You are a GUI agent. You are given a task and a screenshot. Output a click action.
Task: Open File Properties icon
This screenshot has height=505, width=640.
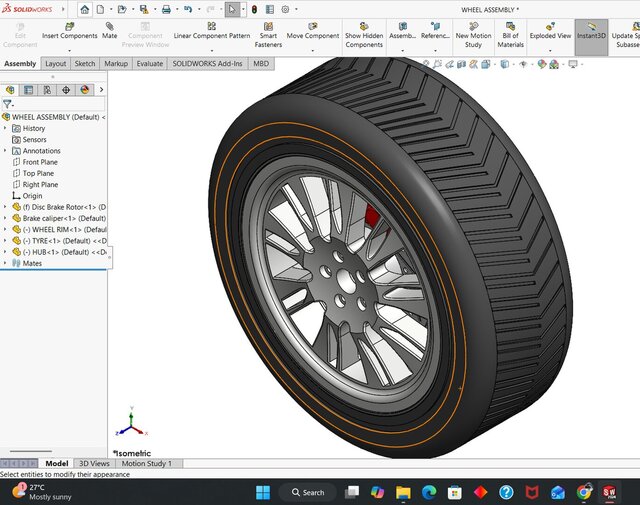click(x=270, y=9)
